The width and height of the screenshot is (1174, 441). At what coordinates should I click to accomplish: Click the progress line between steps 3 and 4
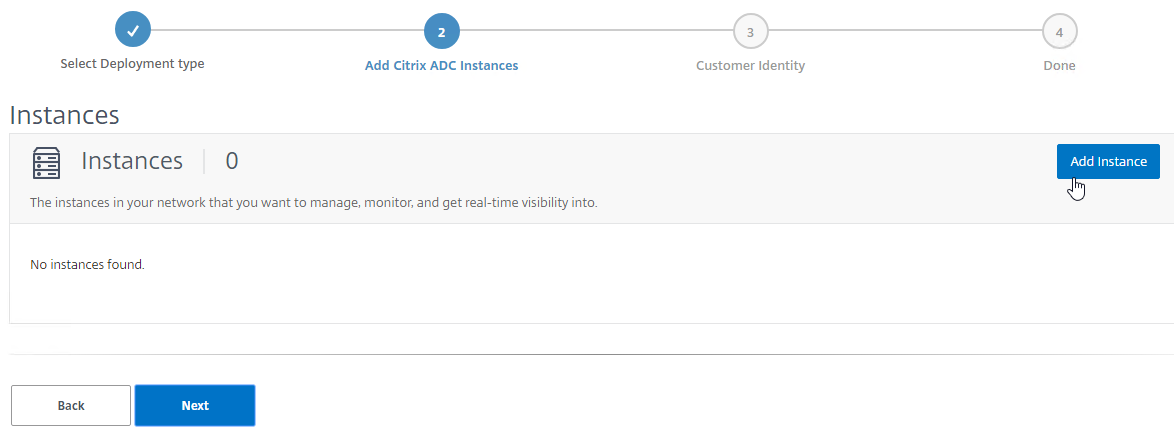point(905,31)
